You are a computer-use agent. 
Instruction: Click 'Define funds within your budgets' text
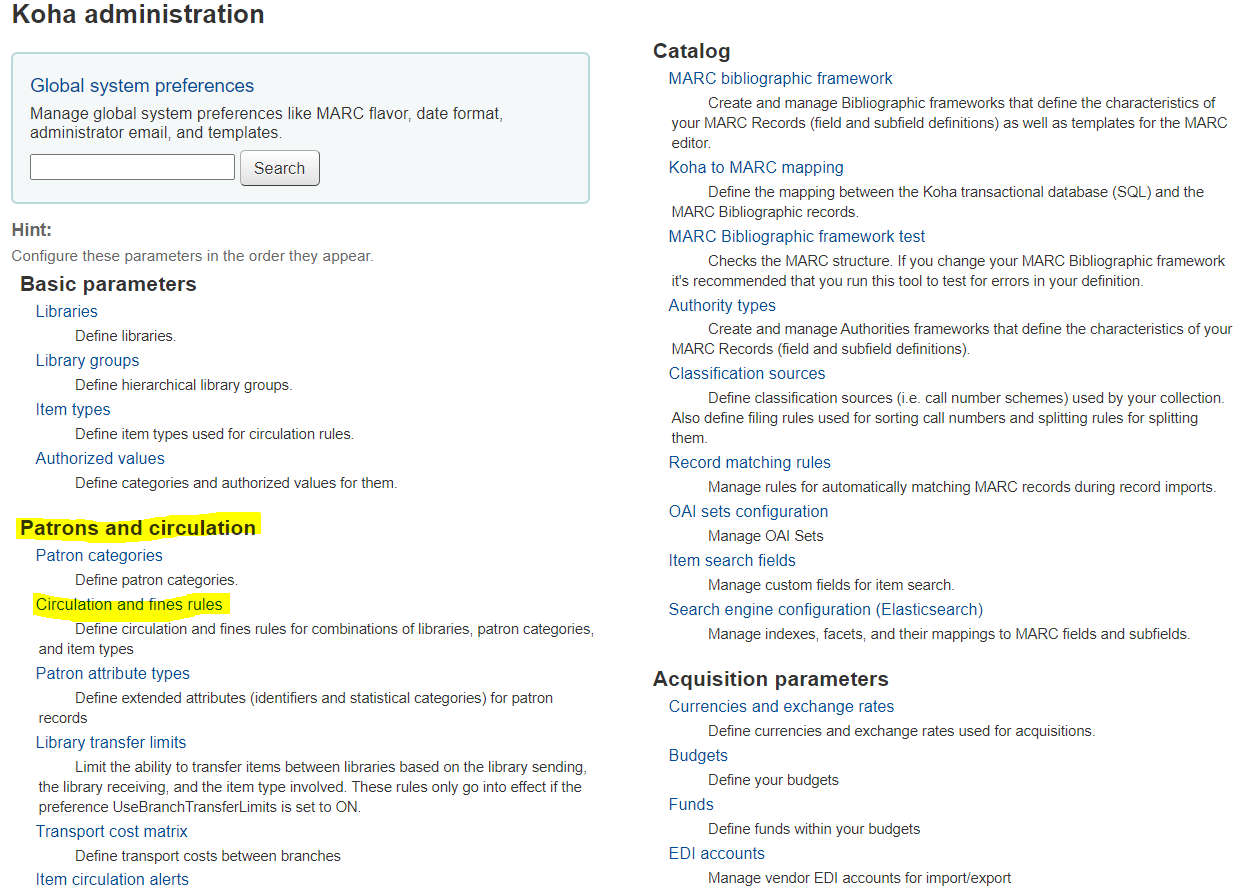pyautogui.click(x=814, y=829)
